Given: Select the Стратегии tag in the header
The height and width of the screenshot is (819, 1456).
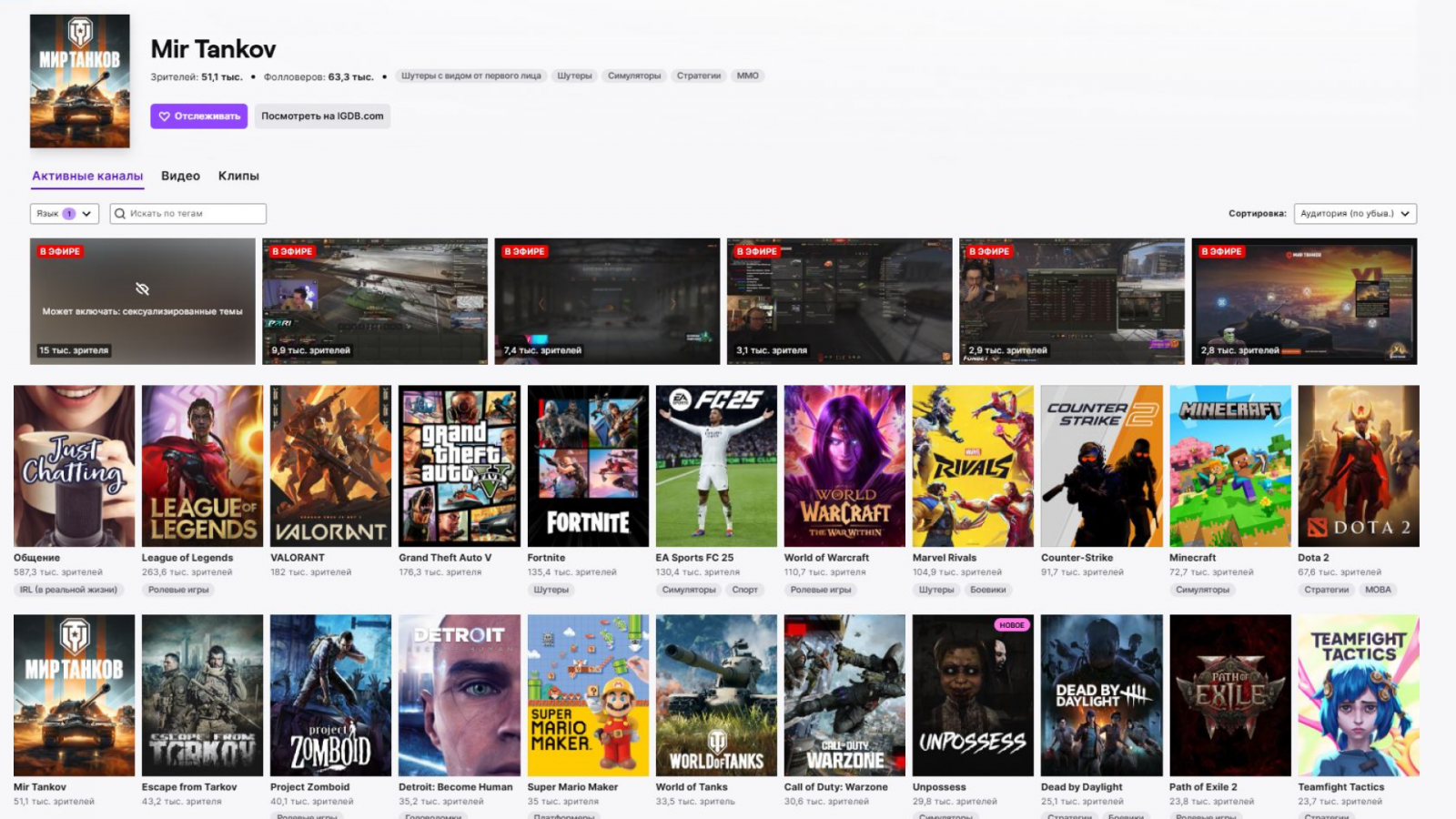Looking at the screenshot, I should pyautogui.click(x=699, y=76).
